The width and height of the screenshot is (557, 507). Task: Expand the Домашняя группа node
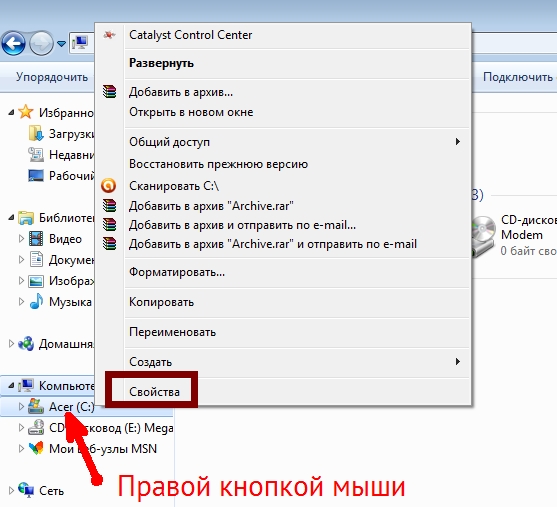(11, 344)
